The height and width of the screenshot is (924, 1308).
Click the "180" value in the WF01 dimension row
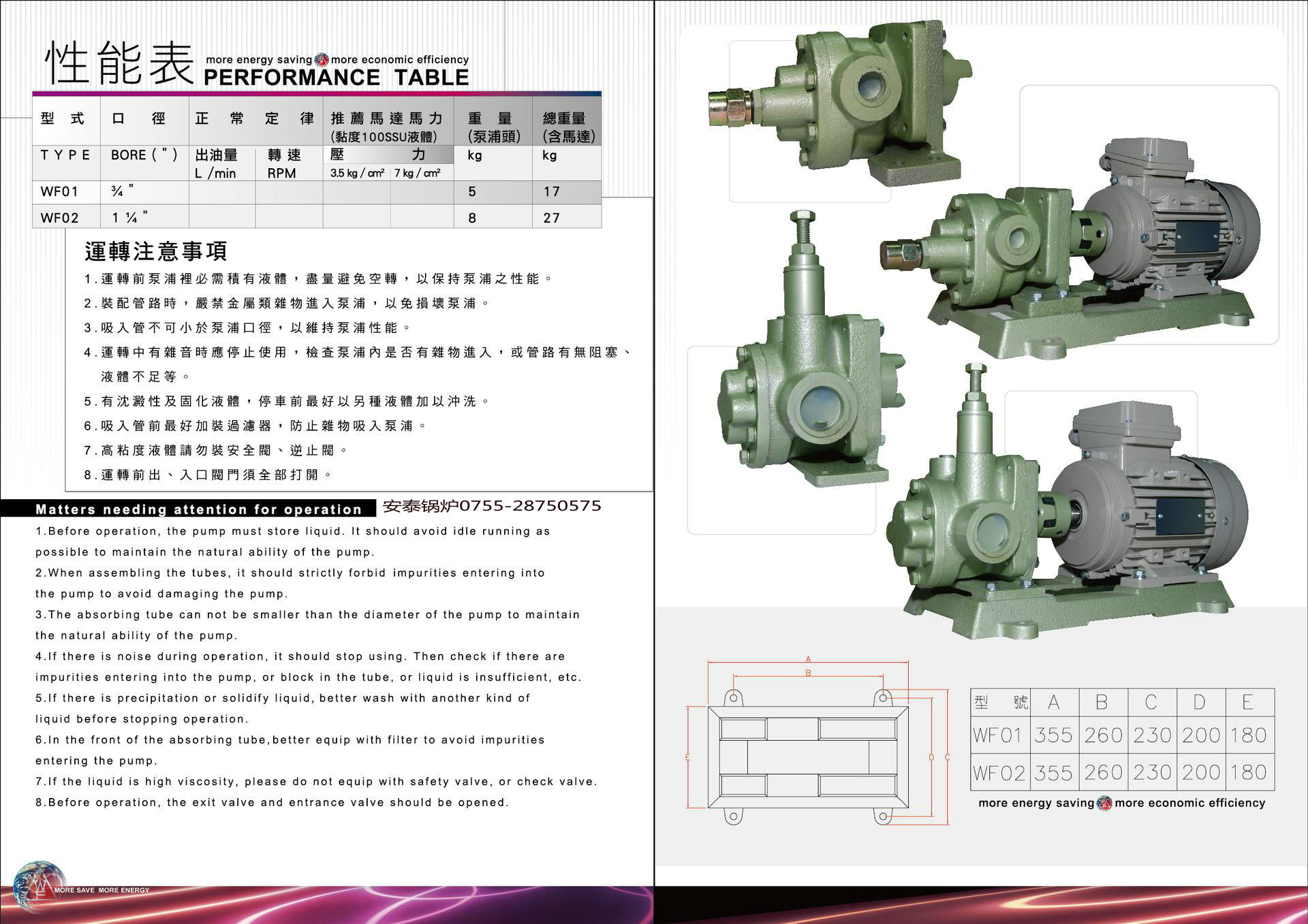point(1249,735)
